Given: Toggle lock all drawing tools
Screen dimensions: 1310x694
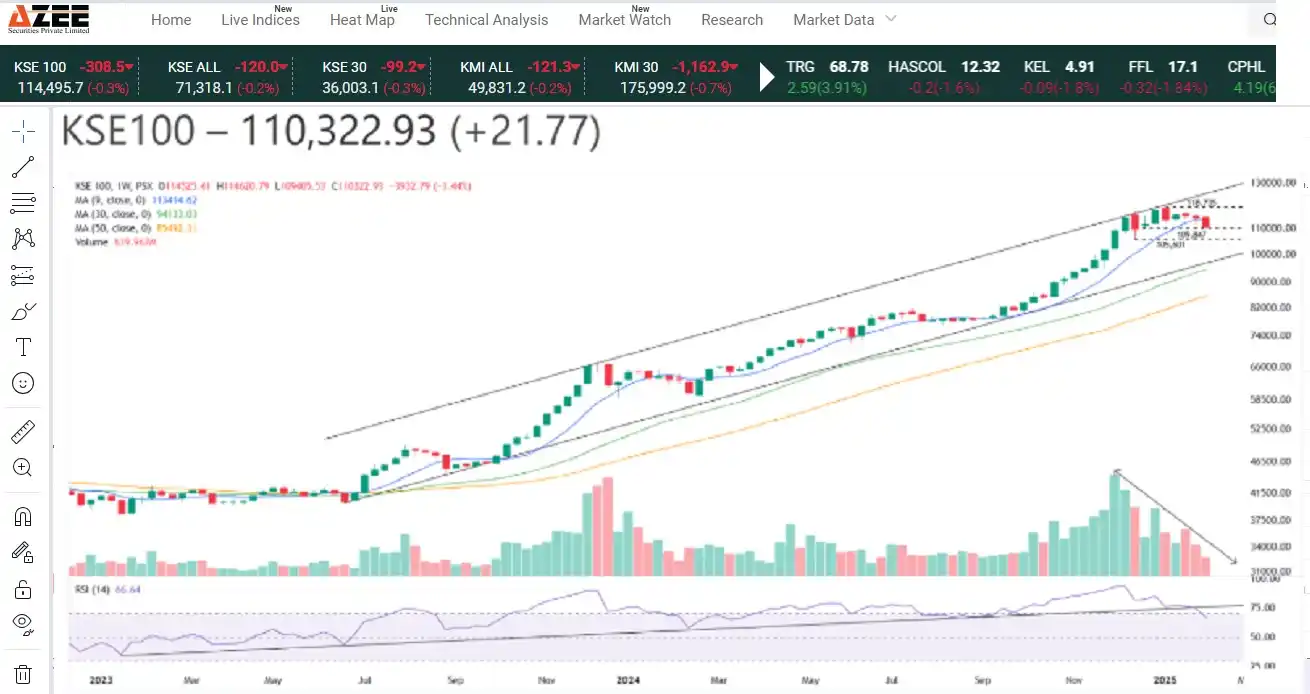Looking at the screenshot, I should point(22,589).
